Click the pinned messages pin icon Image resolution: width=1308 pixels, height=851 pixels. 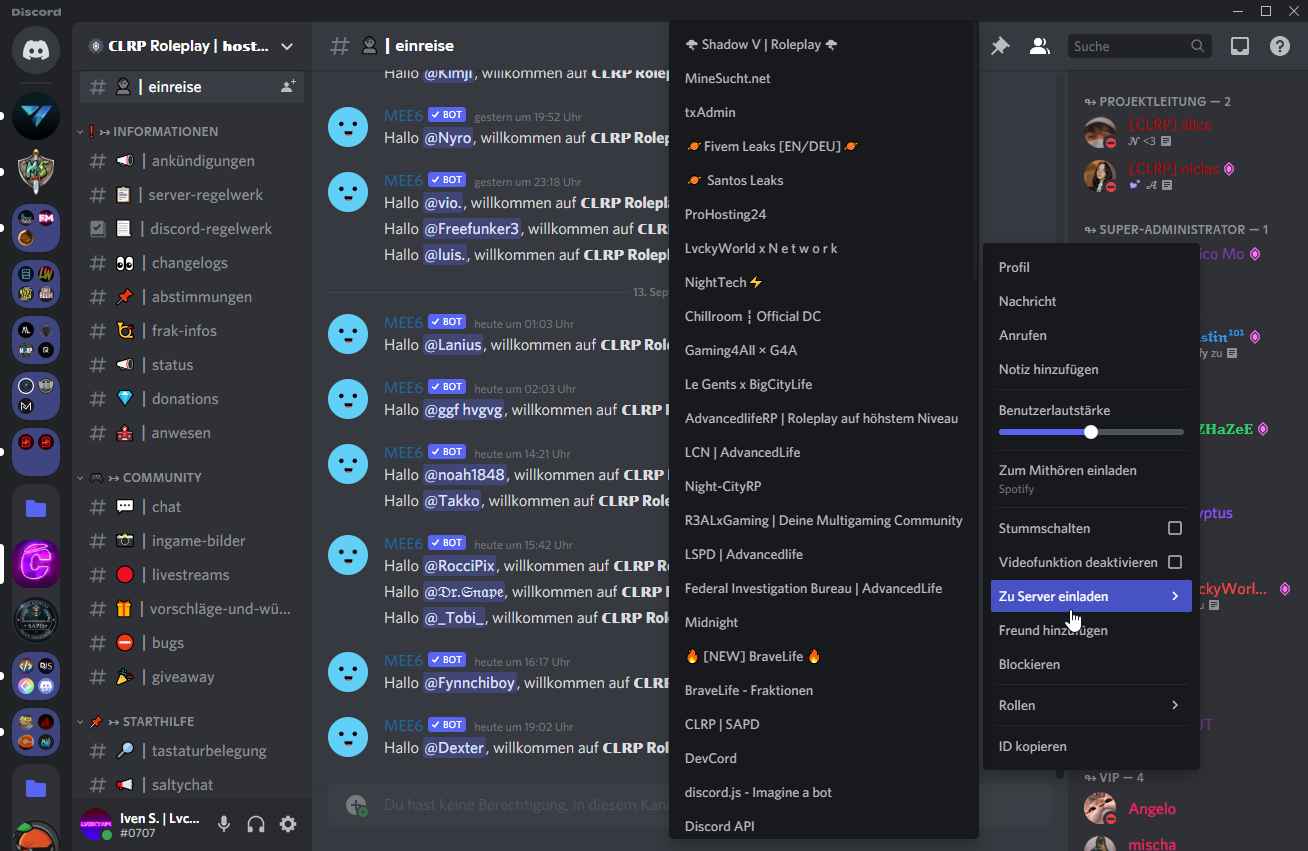point(1000,46)
